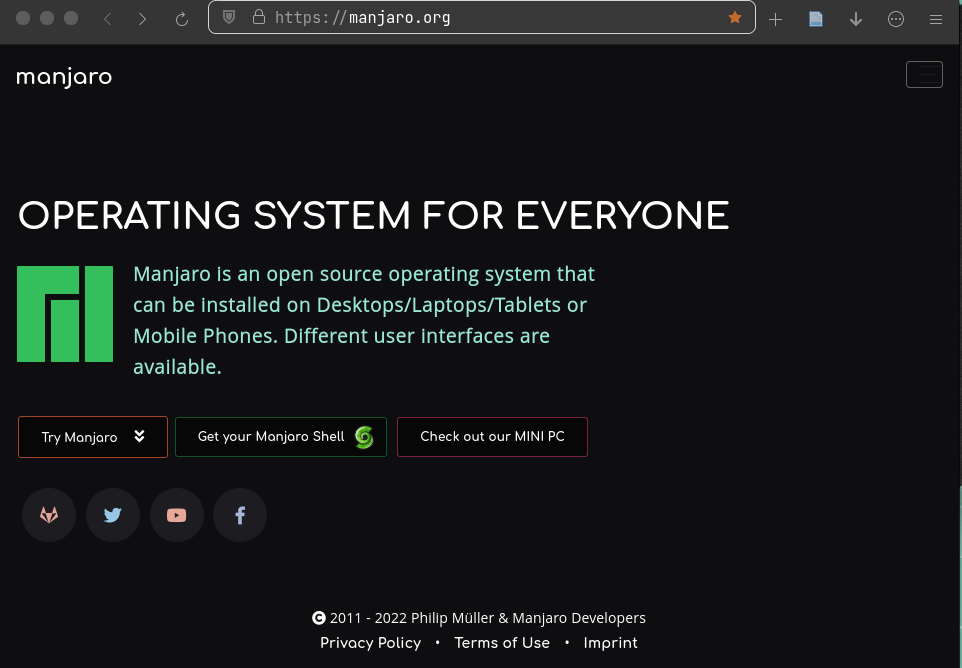The image size is (962, 668).
Task: Click the blue document icon in toolbar
Action: coord(815,19)
